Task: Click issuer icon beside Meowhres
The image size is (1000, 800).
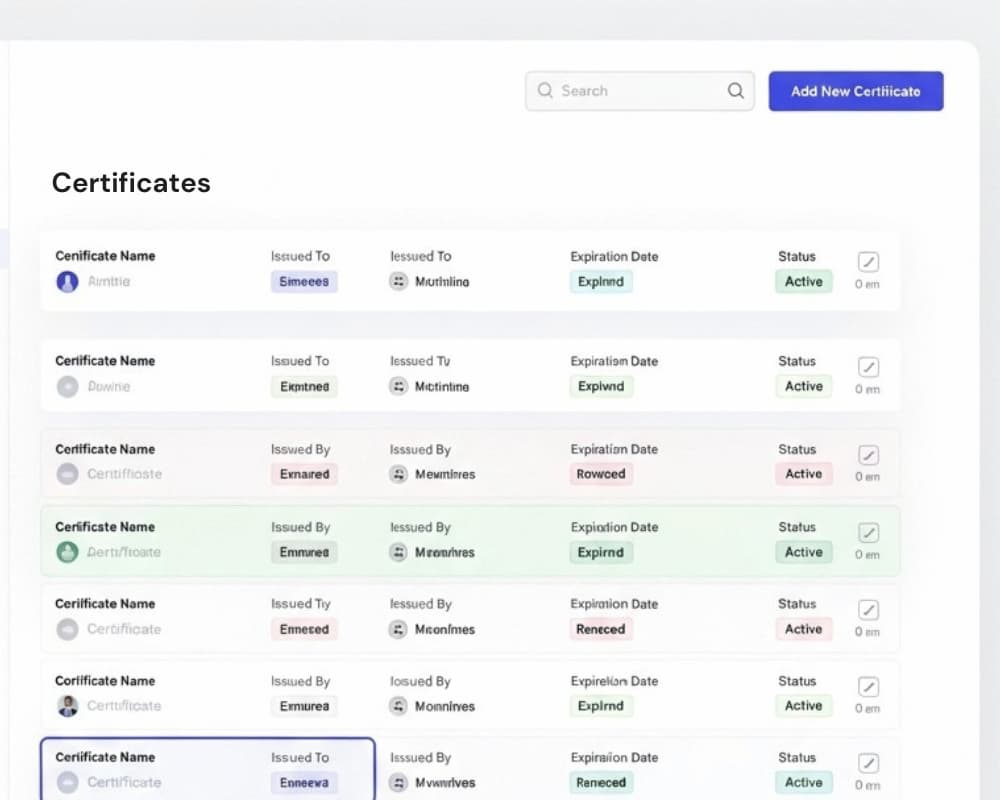Action: tap(399, 552)
